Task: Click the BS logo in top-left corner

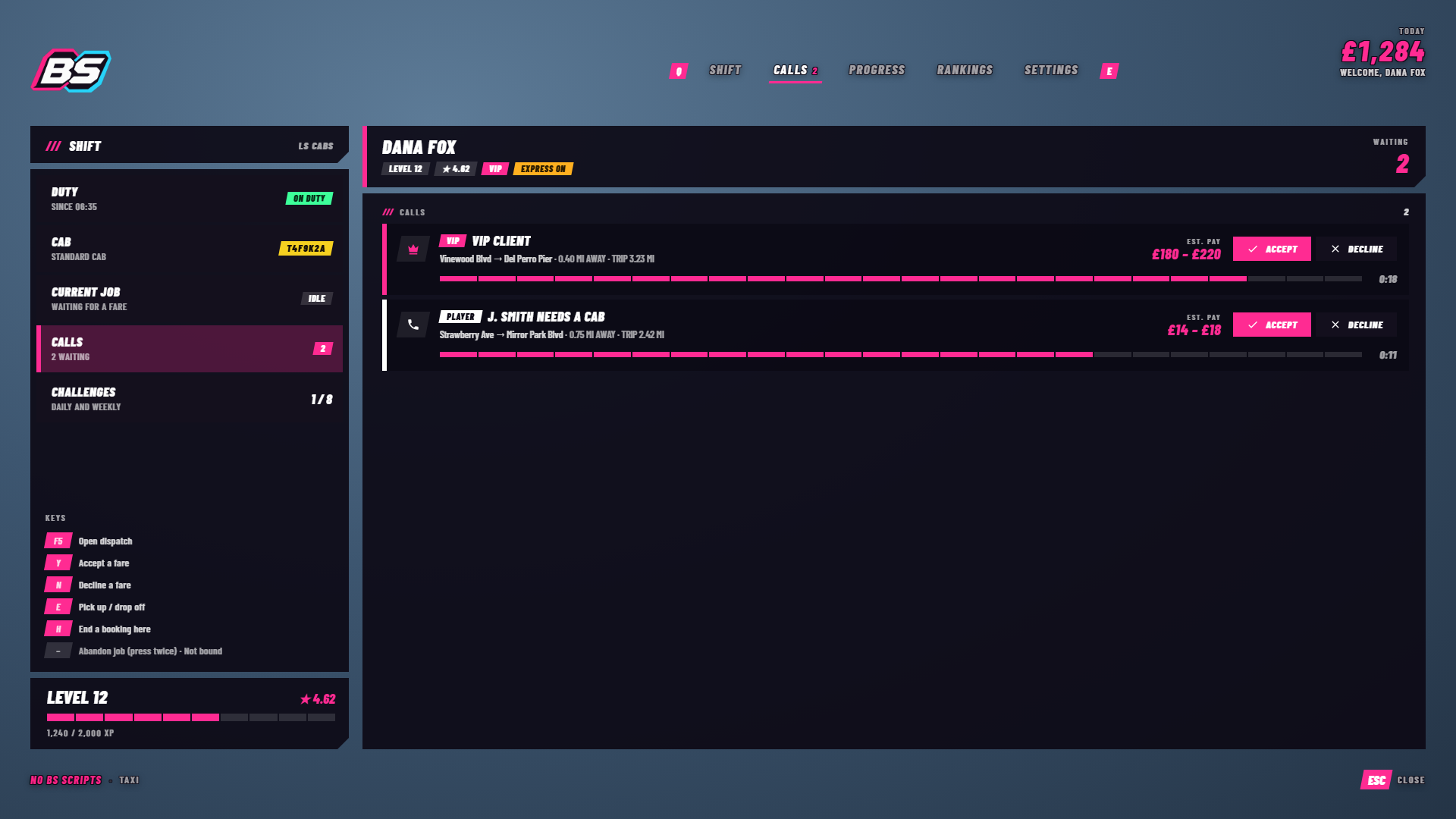Action: tap(71, 71)
